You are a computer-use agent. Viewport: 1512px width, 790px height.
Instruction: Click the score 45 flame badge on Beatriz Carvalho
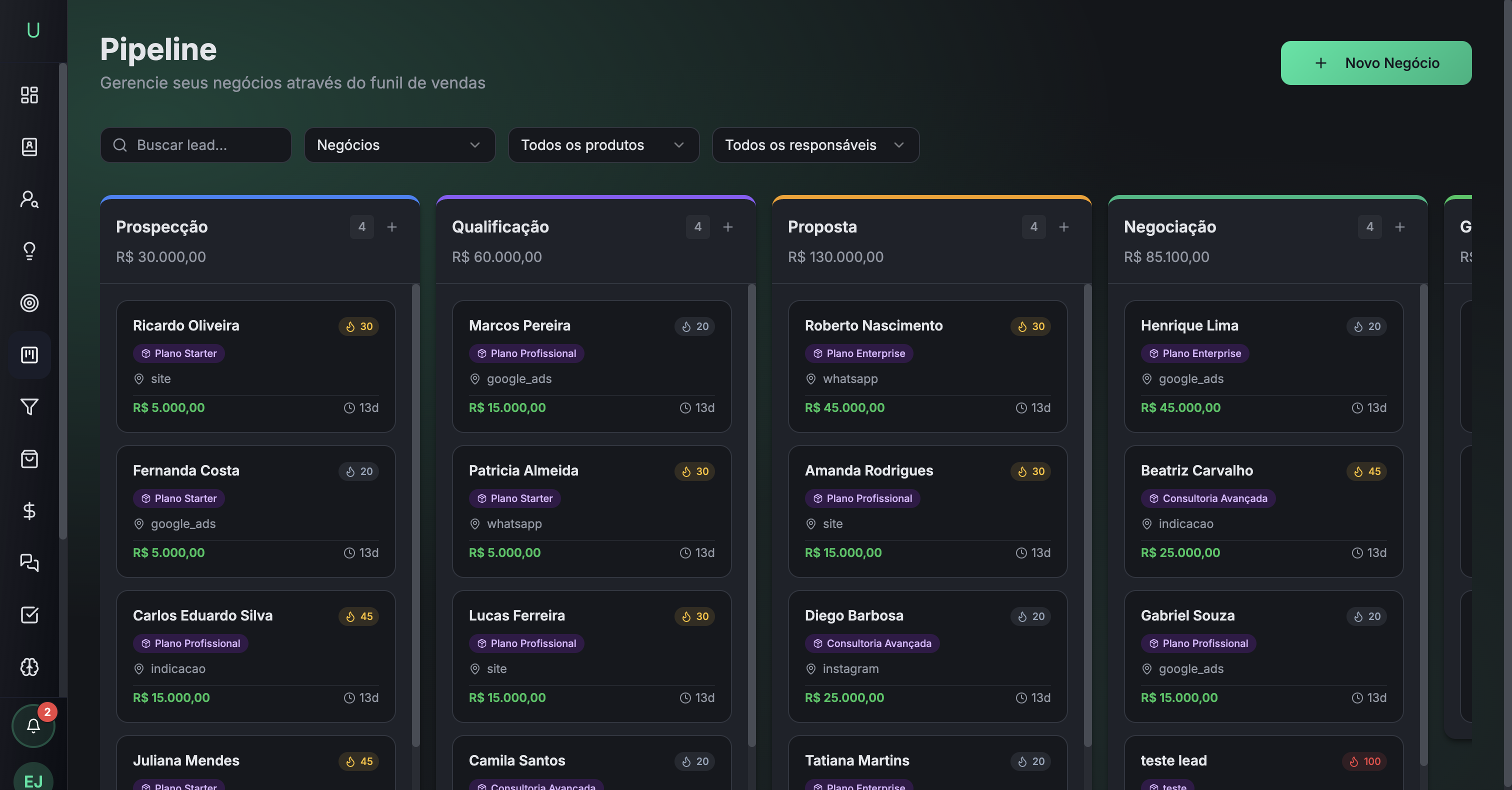click(x=1366, y=471)
